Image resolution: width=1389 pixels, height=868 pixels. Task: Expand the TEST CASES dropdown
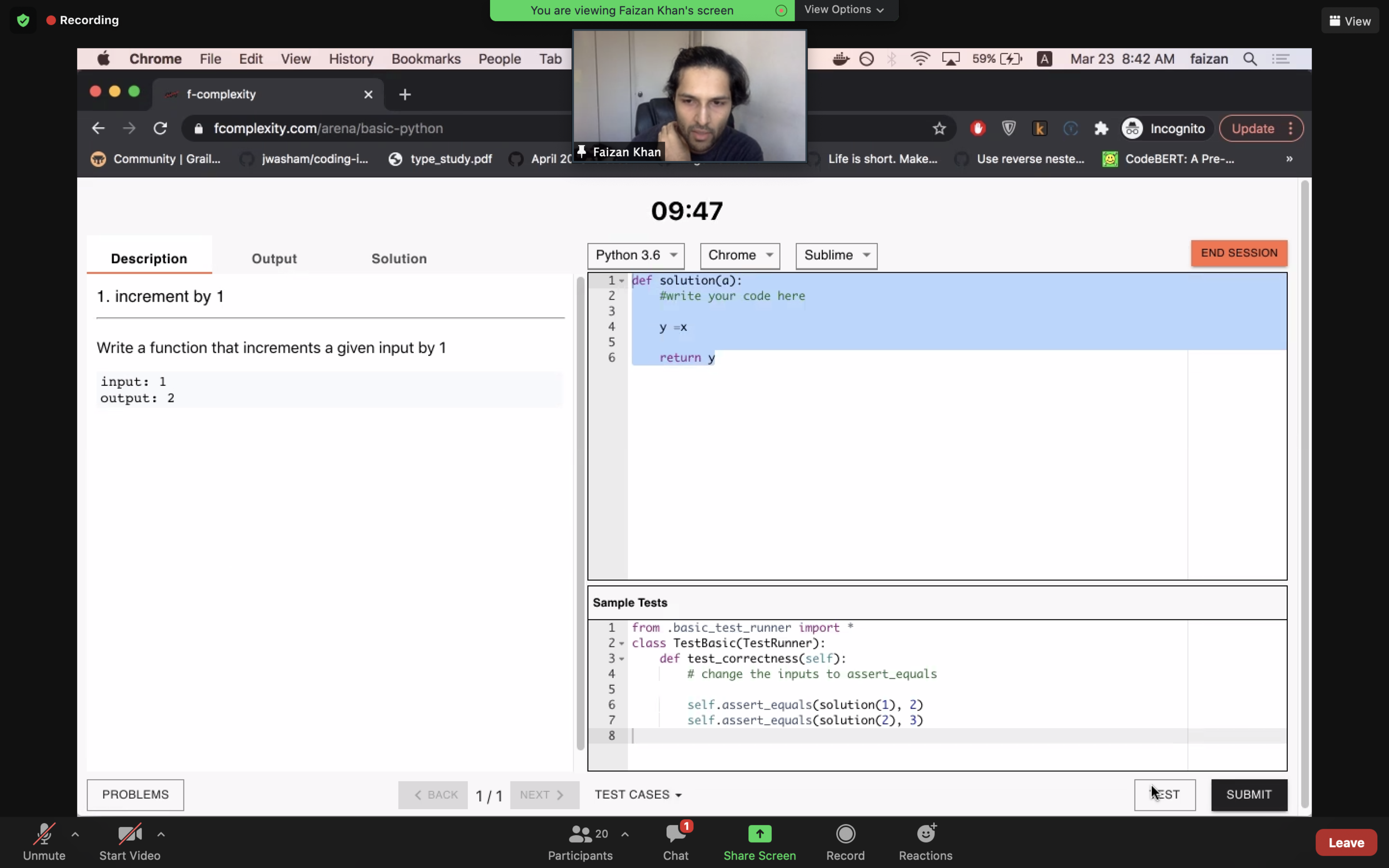(637, 795)
